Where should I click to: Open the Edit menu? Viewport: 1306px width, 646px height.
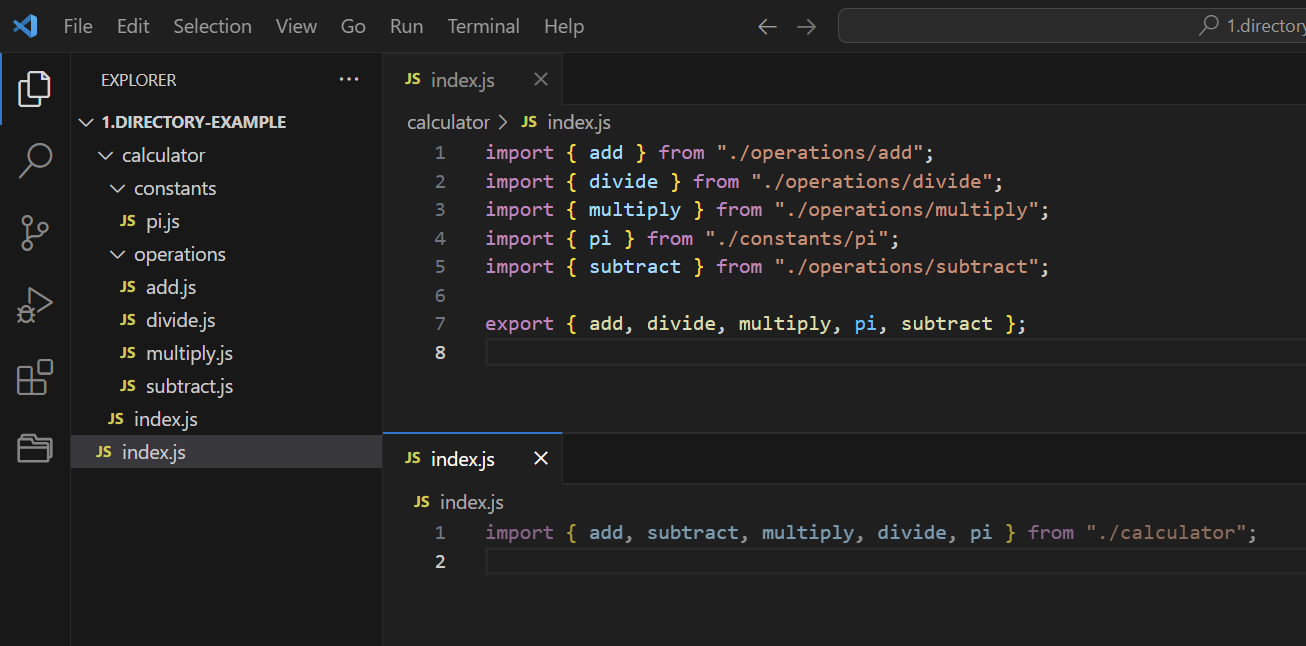(133, 27)
